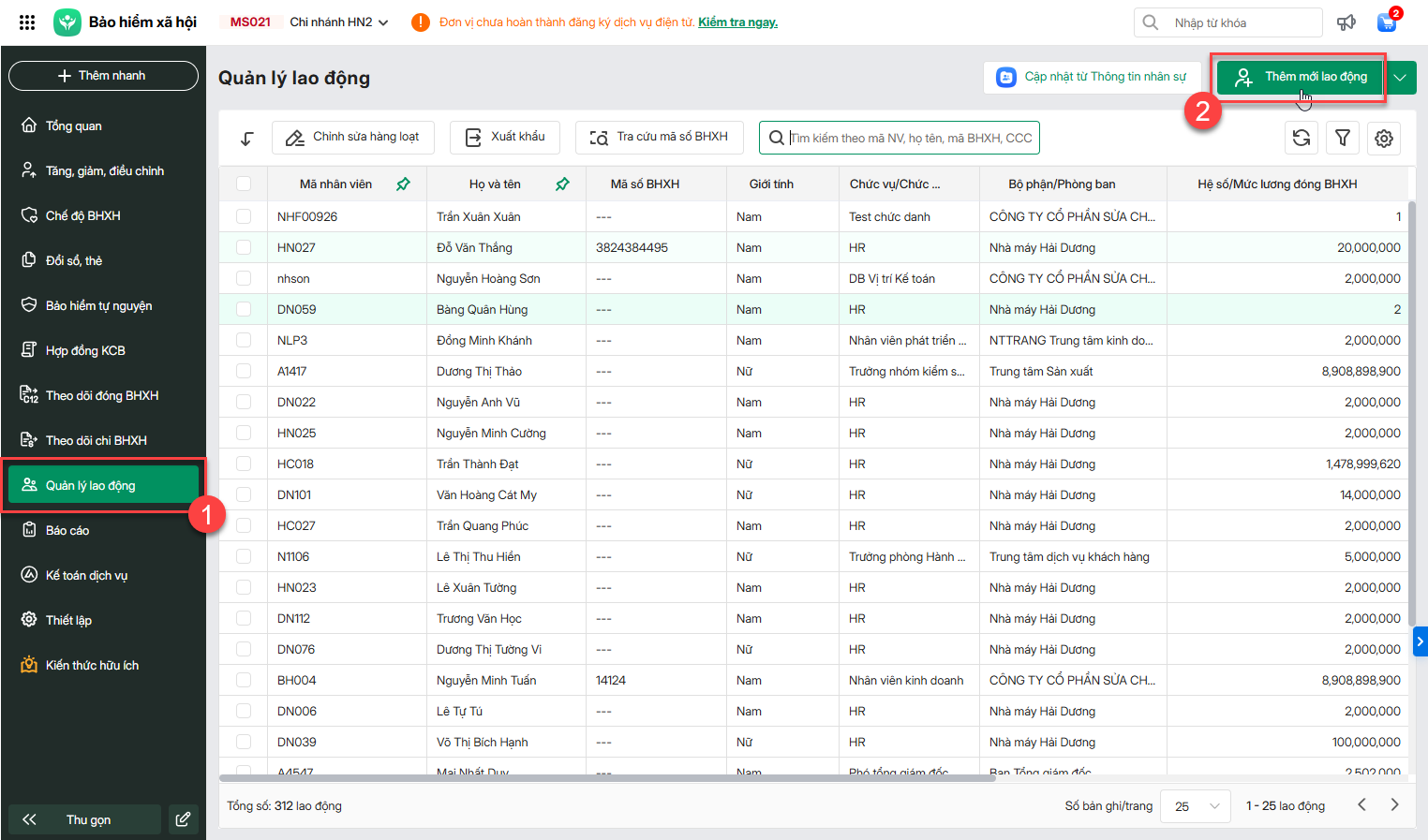Click the Kiểm tra ngay link
Screen dimensions: 1428x840
(737, 22)
